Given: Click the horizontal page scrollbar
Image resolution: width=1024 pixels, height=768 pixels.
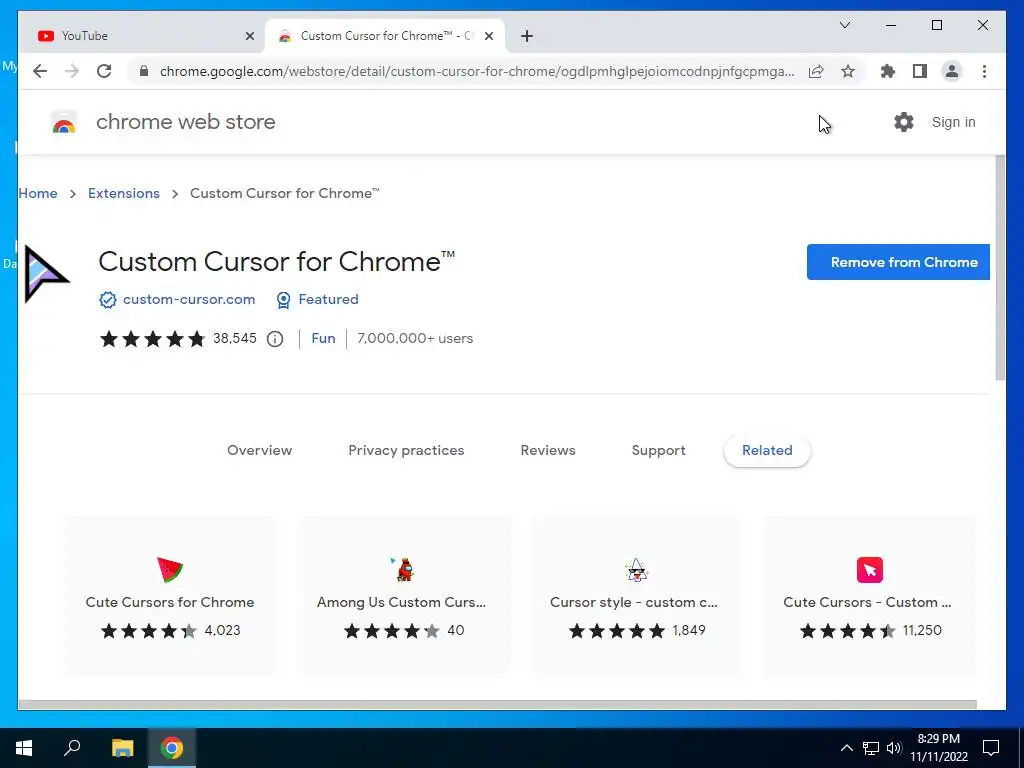Looking at the screenshot, I should [x=498, y=705].
